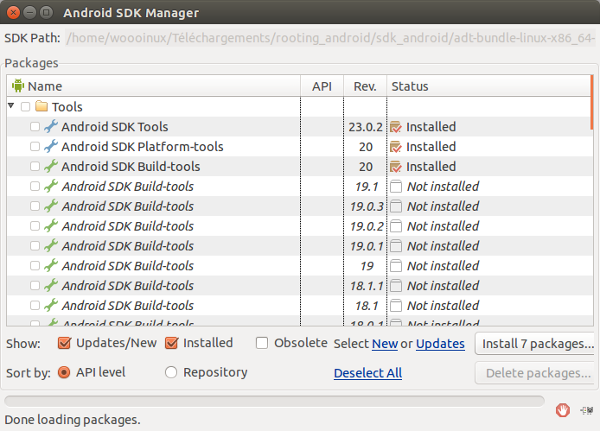Click the 23.0.2 revision cell

[365, 127]
